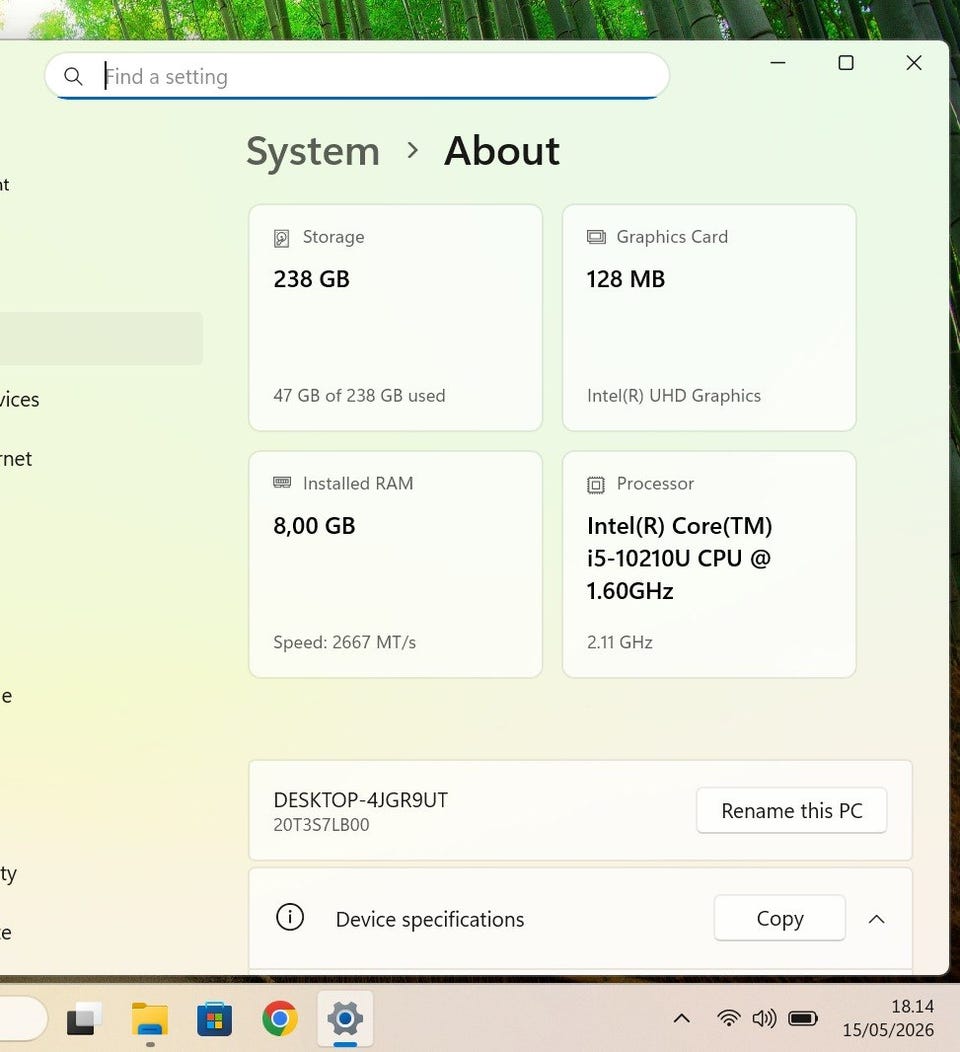Select the 20T3S7LB00 model text
The image size is (960, 1052).
pos(321,825)
